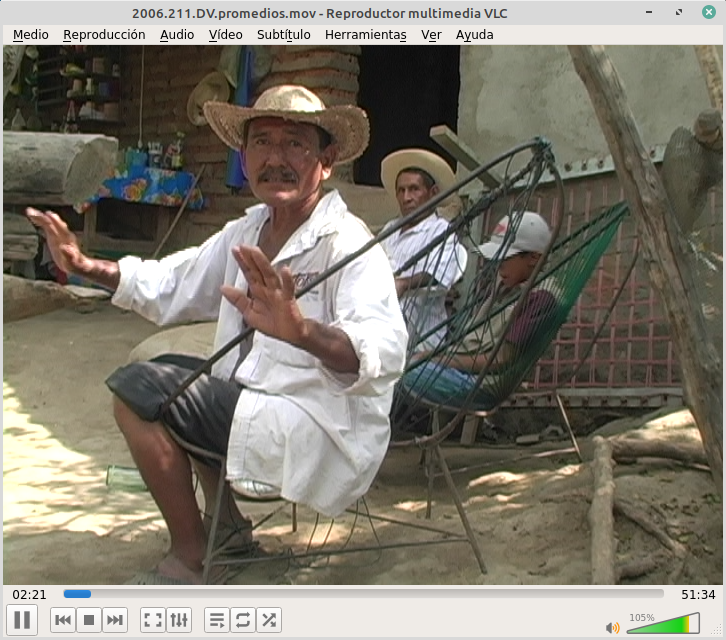Show extended settings and effects

[179, 620]
